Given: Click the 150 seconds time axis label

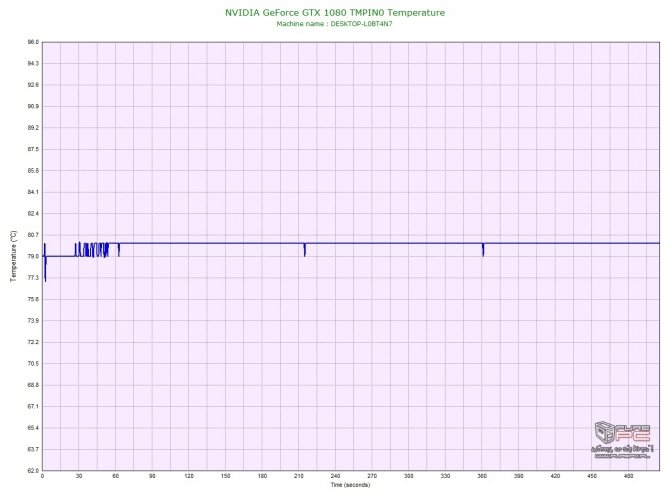Looking at the screenshot, I should (x=226, y=476).
